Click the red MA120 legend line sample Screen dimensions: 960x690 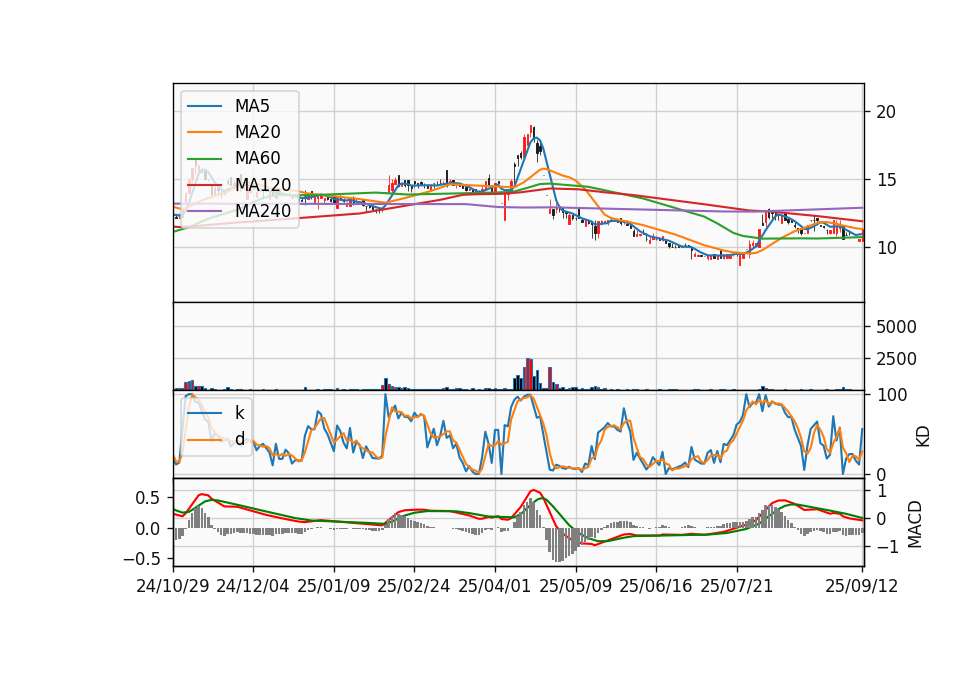pos(204,184)
